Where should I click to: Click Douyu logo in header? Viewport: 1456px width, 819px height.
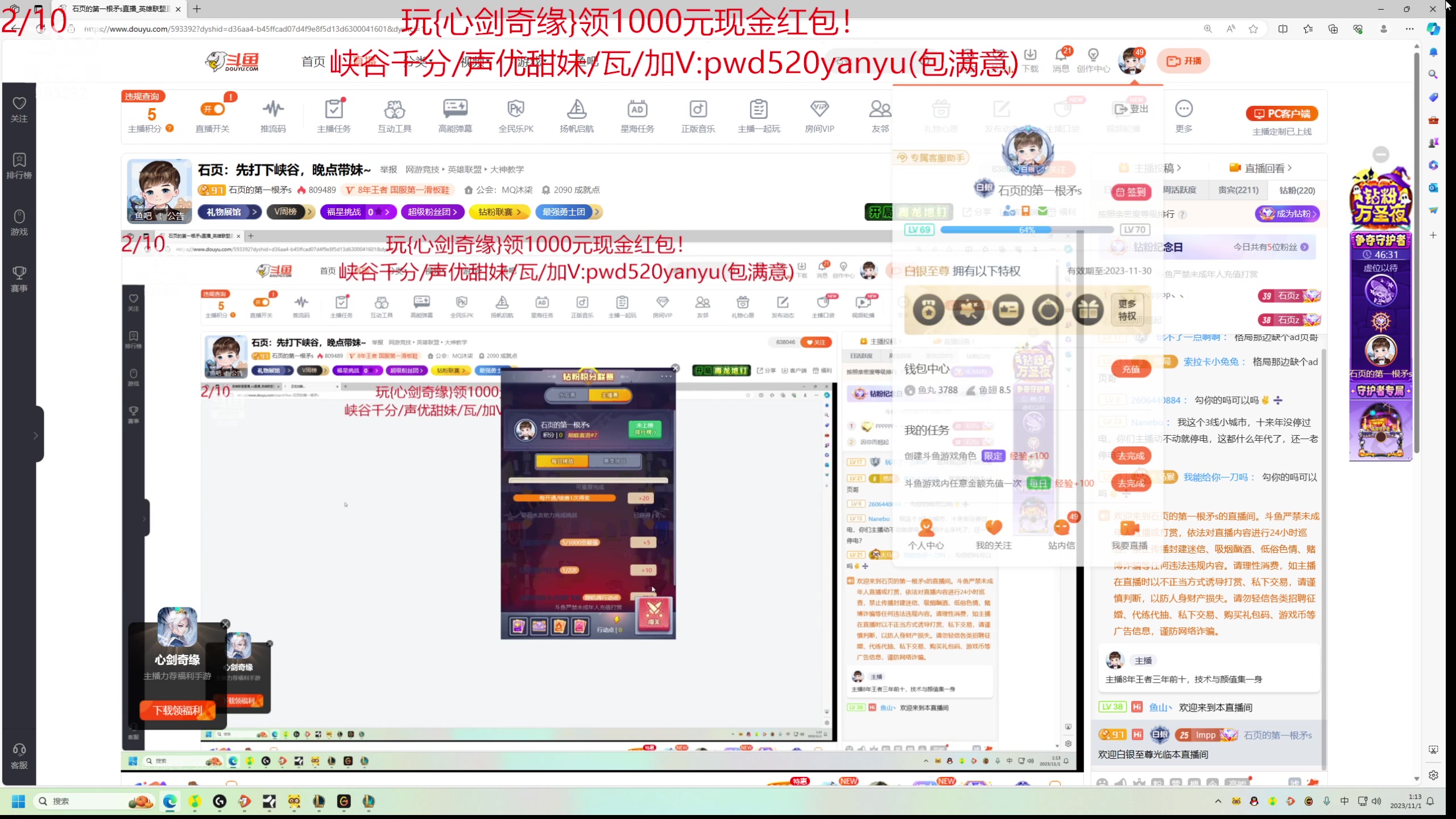(x=233, y=61)
